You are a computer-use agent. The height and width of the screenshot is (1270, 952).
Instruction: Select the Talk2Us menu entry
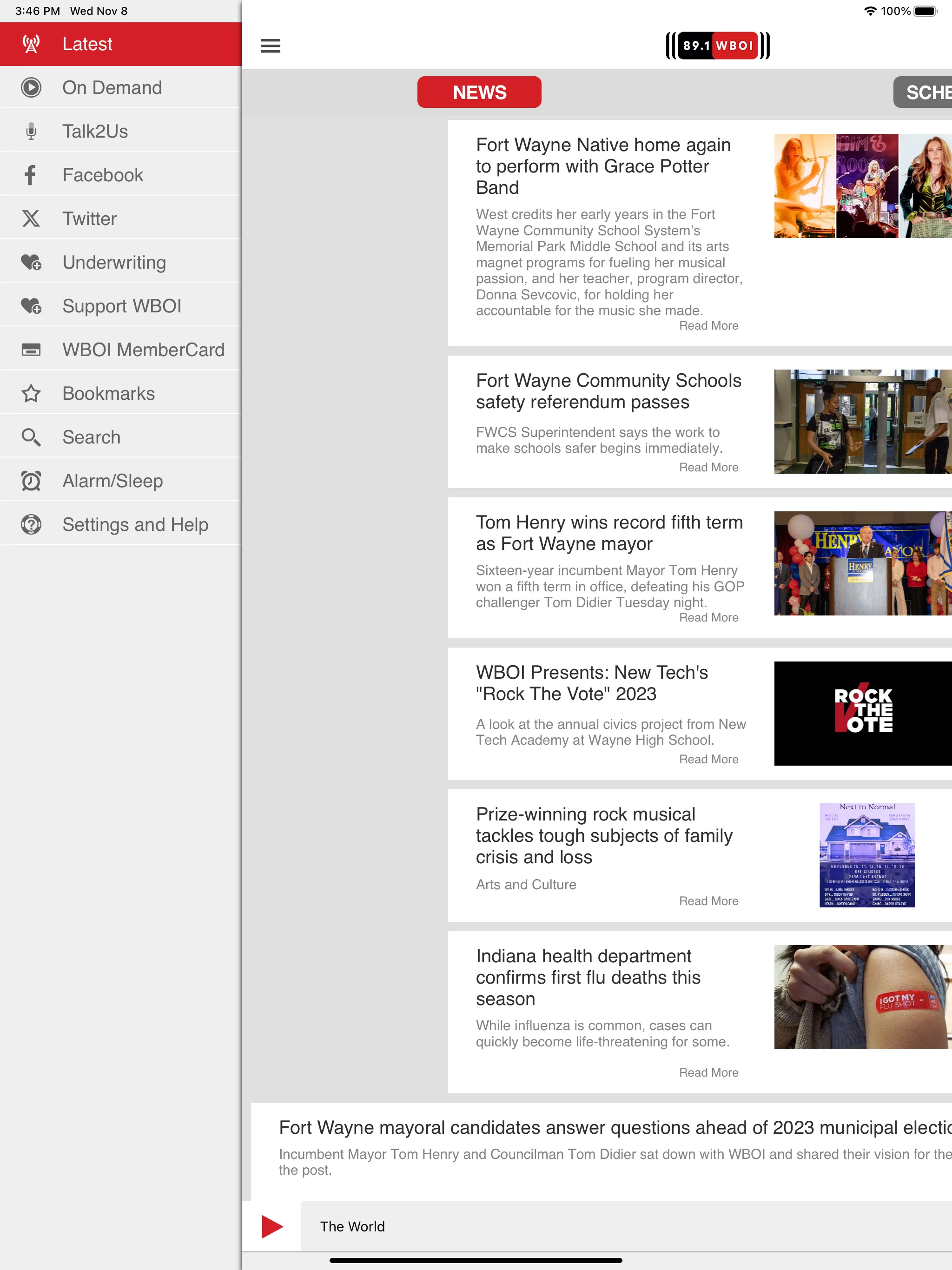(x=120, y=132)
